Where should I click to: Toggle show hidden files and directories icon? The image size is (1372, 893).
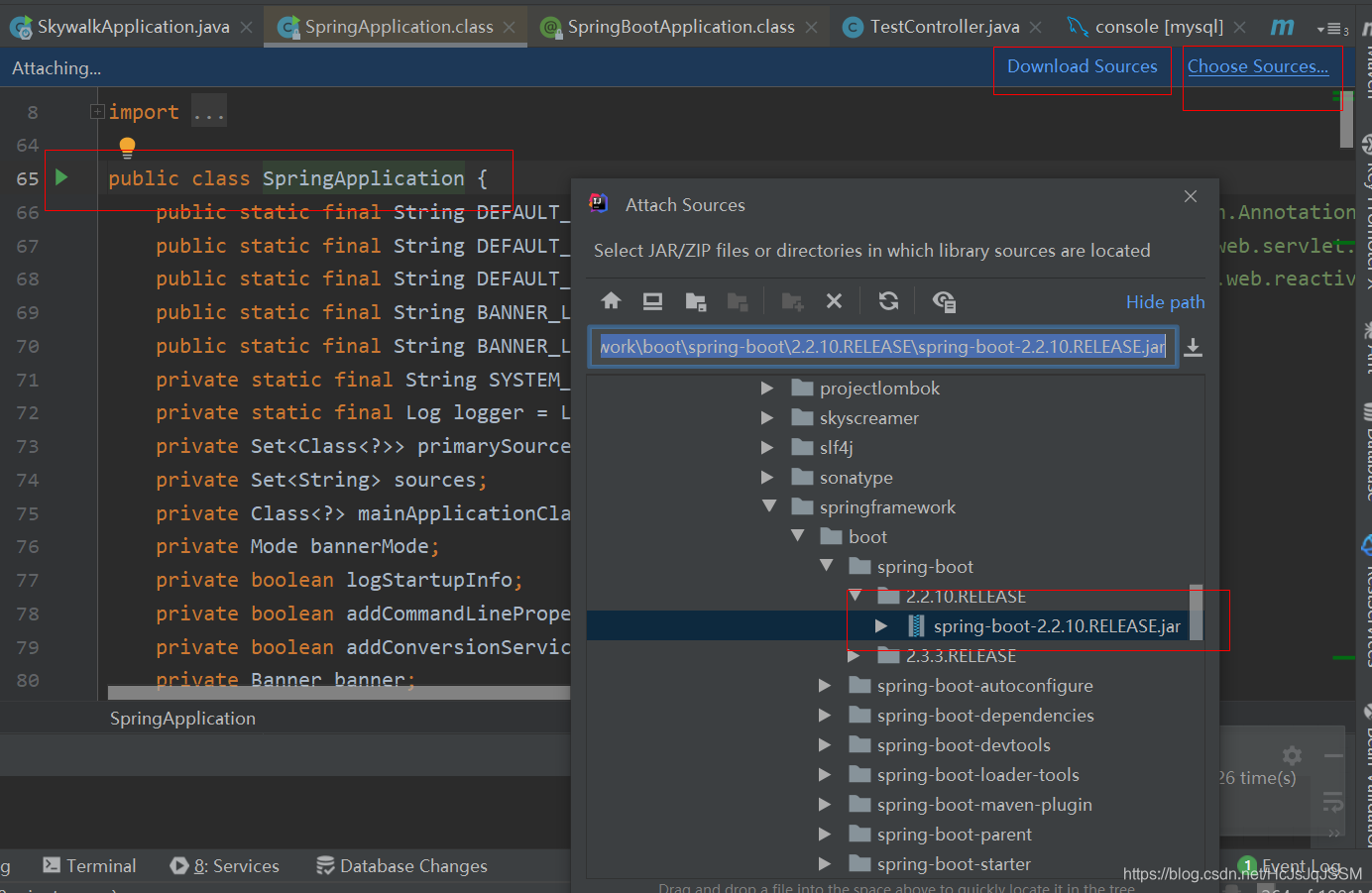coord(944,301)
